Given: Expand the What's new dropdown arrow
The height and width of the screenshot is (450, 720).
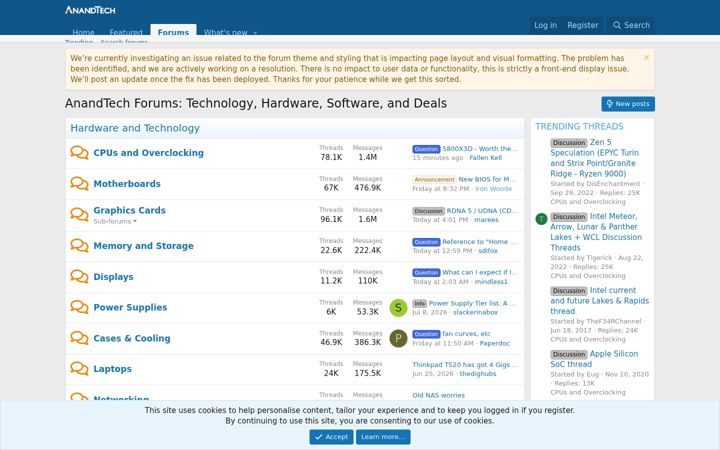Looking at the screenshot, I should (255, 33).
